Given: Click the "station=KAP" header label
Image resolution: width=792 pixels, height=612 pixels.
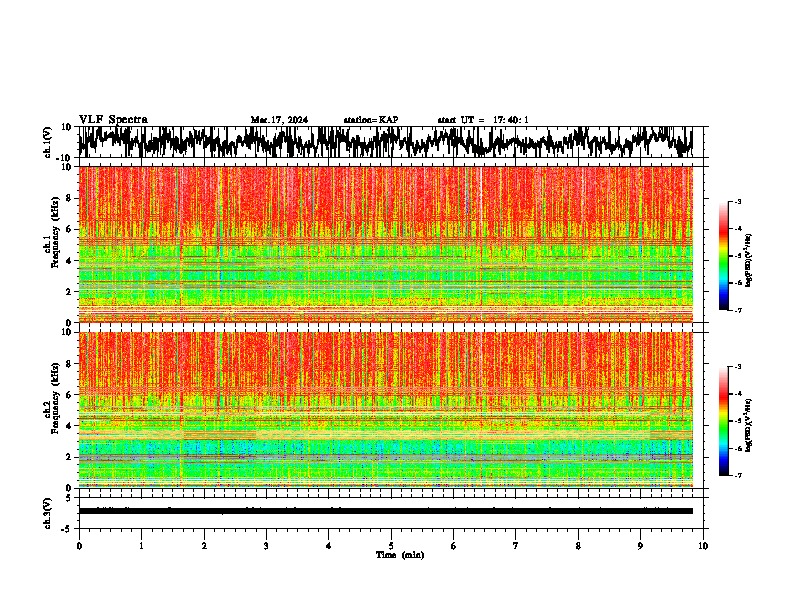Looking at the screenshot, I should click(371, 120).
